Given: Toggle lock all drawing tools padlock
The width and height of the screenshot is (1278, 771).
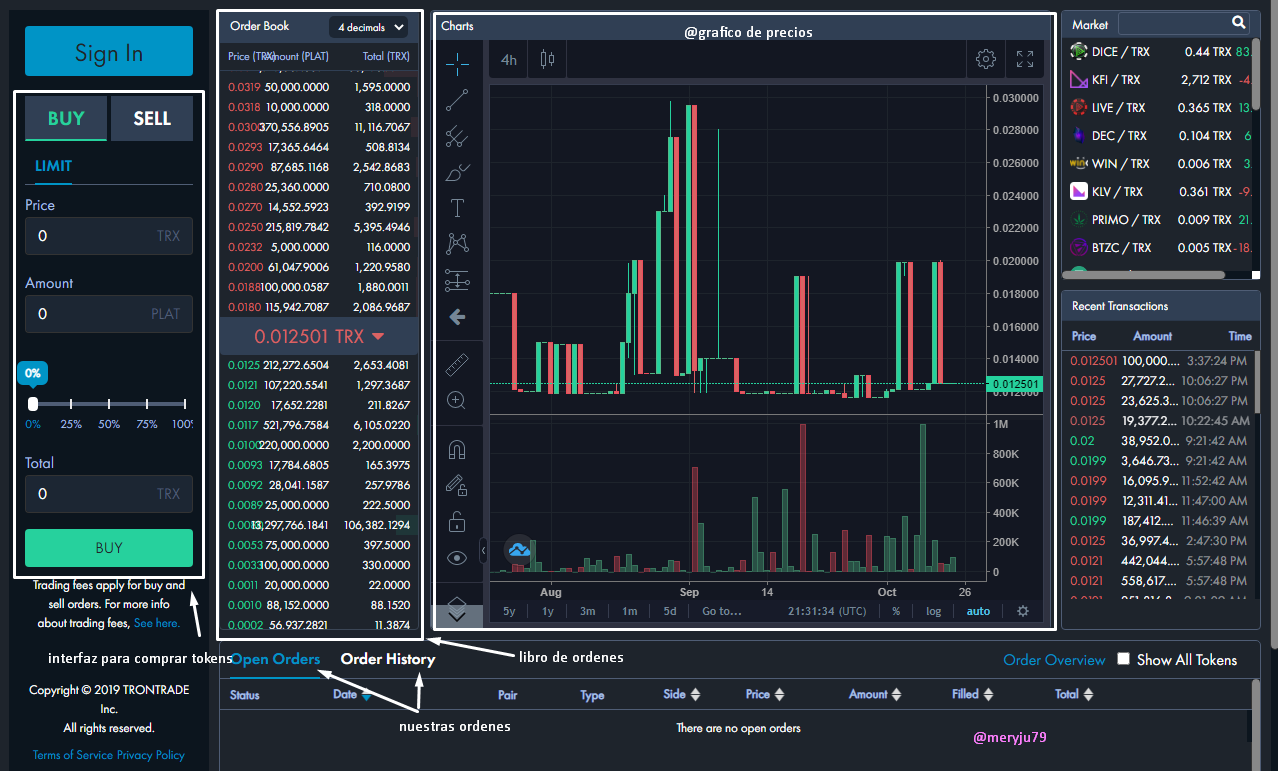Looking at the screenshot, I should tap(457, 522).
